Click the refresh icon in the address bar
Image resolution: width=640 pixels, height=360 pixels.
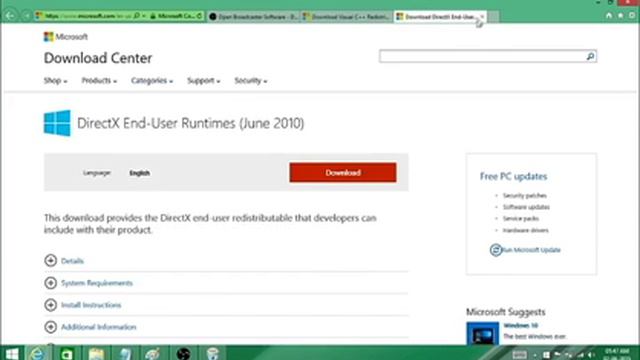click(199, 16)
